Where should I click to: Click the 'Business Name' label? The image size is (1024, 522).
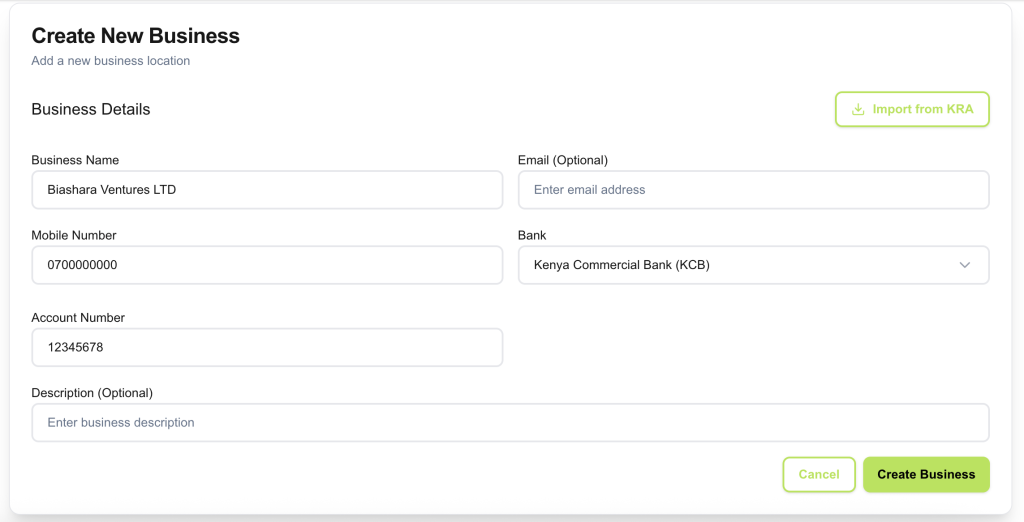[75, 160]
